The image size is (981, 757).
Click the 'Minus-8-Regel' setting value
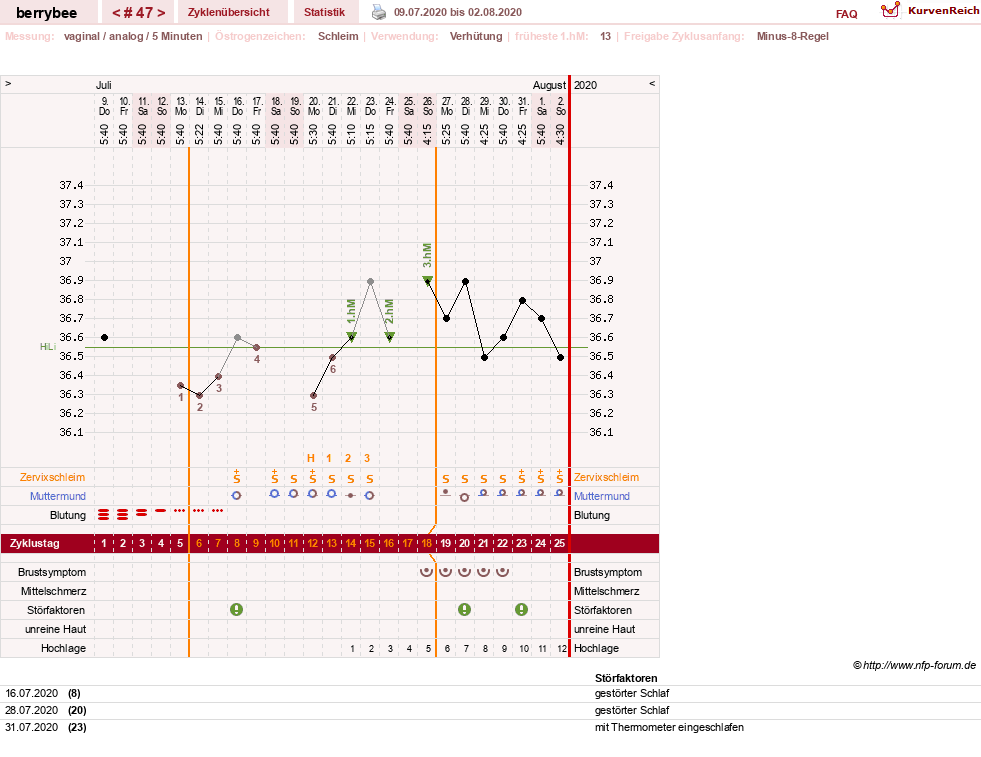point(792,36)
